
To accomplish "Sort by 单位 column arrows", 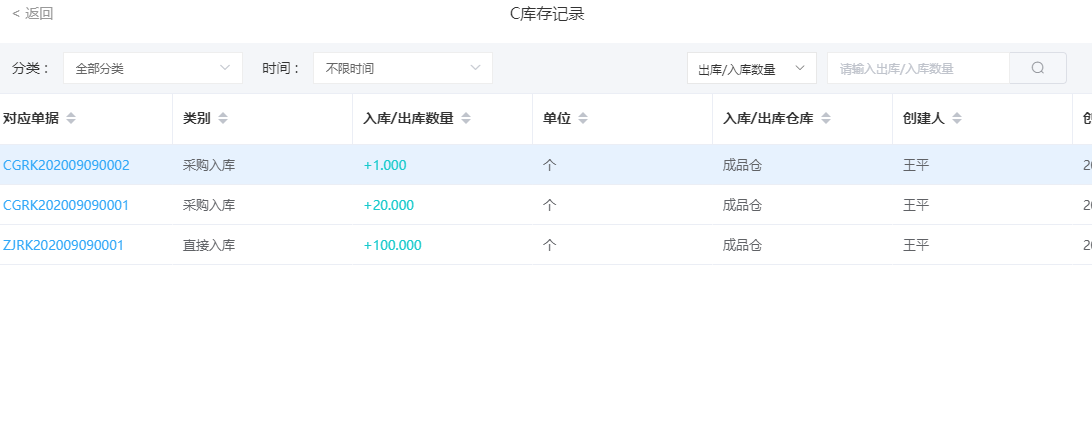I will tap(583, 119).
